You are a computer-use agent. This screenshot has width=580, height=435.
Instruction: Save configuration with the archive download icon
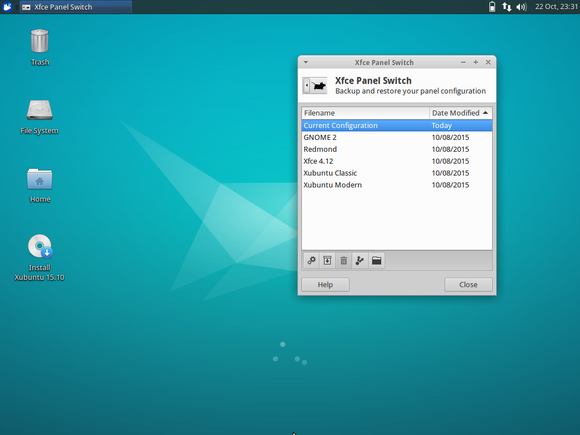327,261
